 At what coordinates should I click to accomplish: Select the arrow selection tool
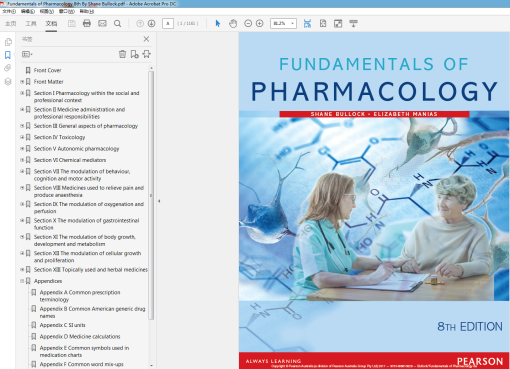pyautogui.click(x=218, y=23)
